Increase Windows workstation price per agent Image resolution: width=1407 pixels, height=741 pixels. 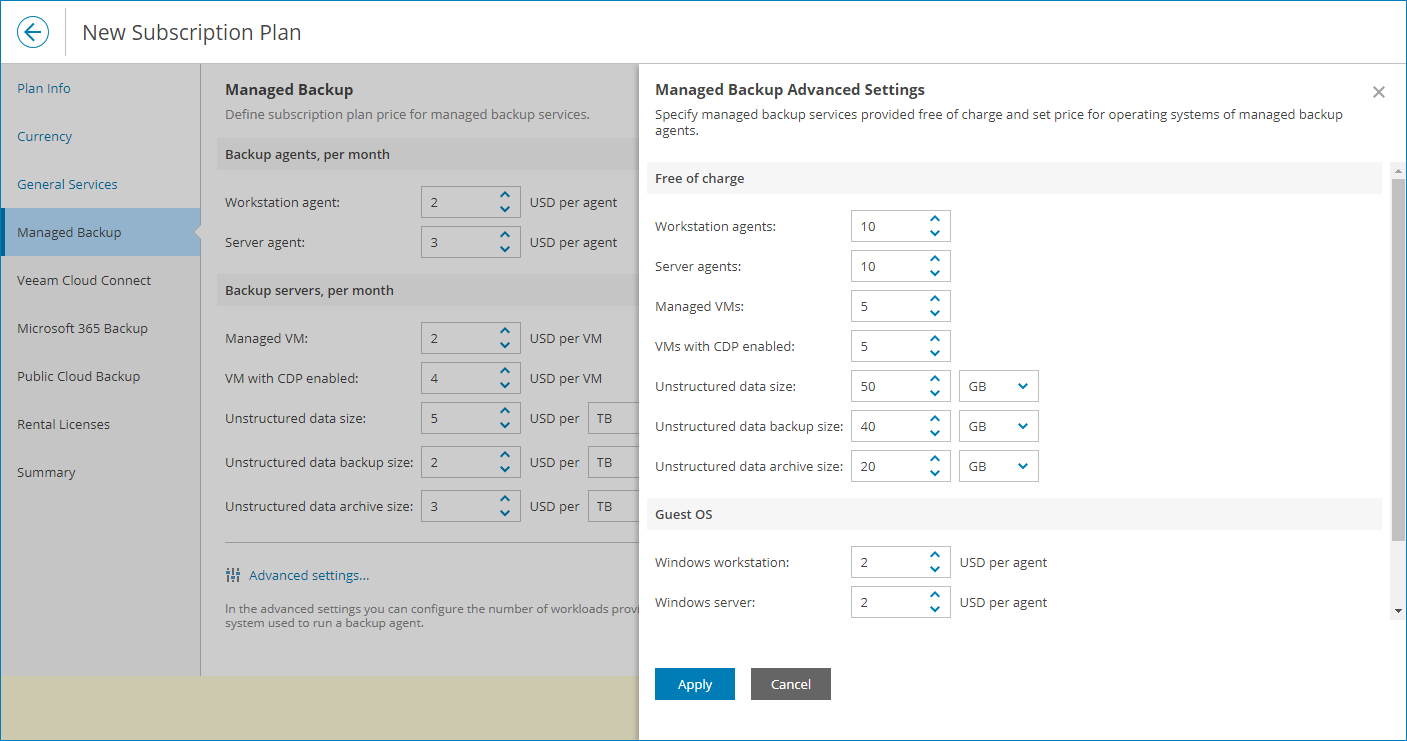[935, 555]
